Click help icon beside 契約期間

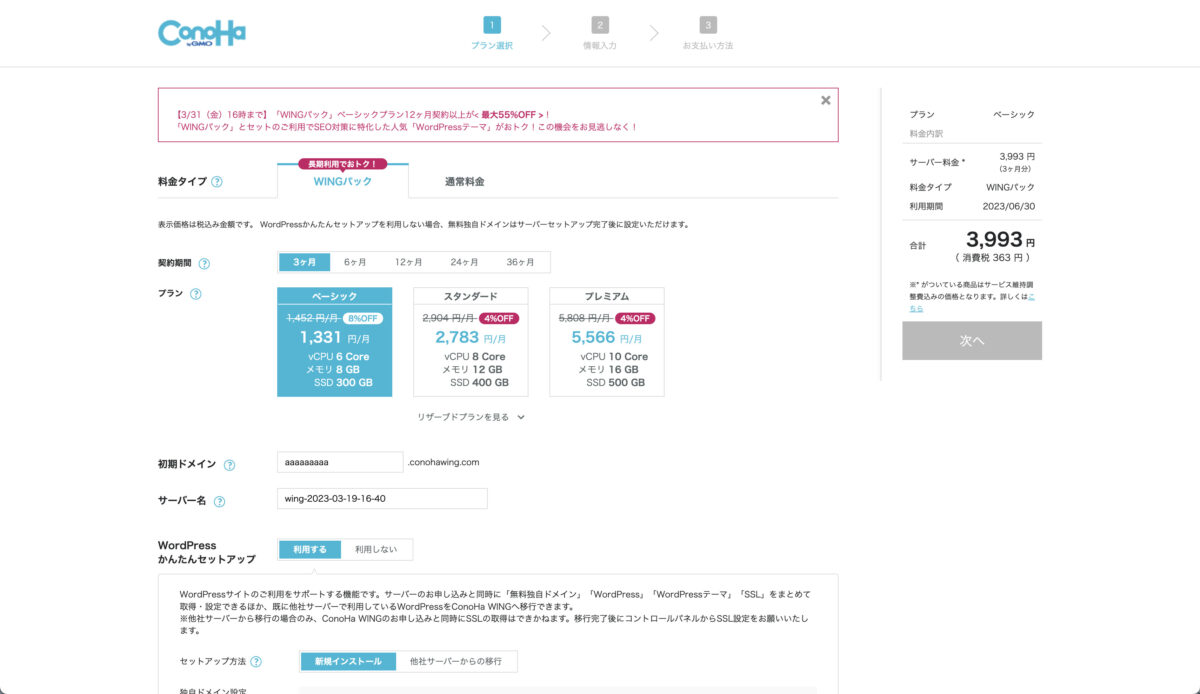coord(204,263)
